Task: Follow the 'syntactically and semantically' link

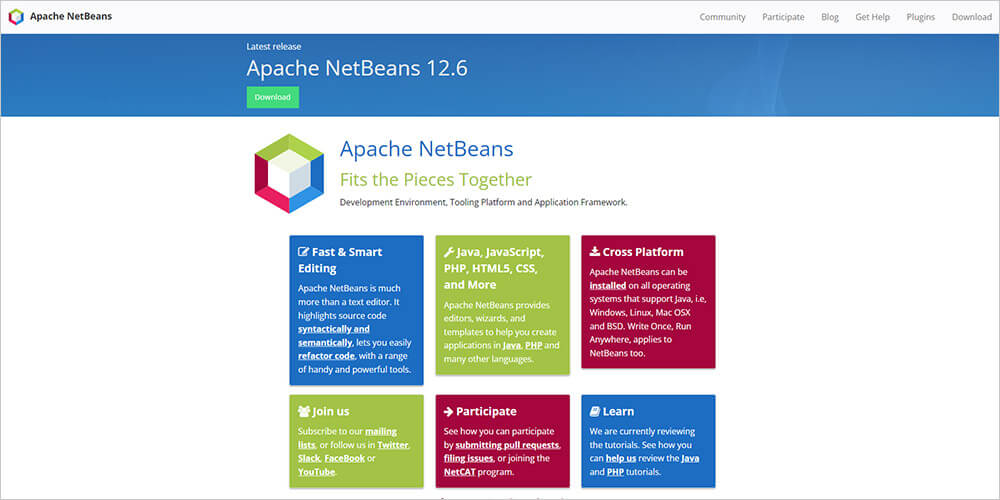Action: [334, 335]
